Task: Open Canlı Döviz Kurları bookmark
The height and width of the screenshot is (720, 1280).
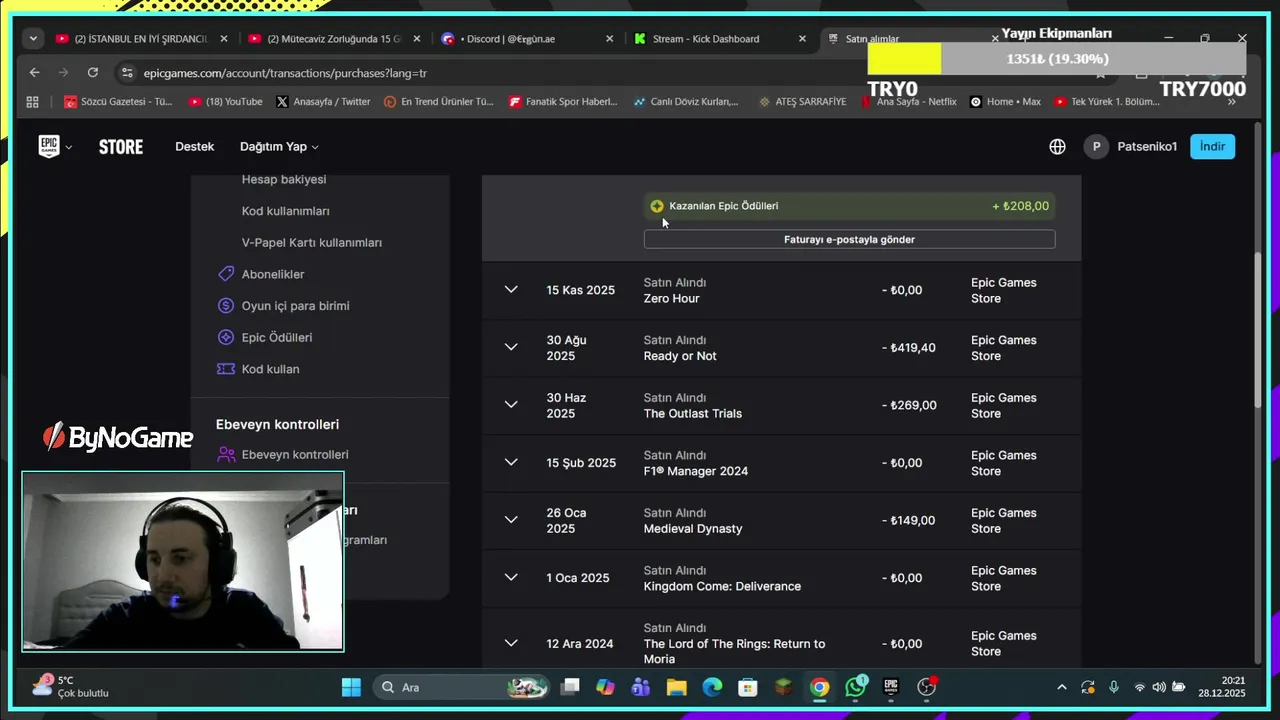Action: point(686,101)
